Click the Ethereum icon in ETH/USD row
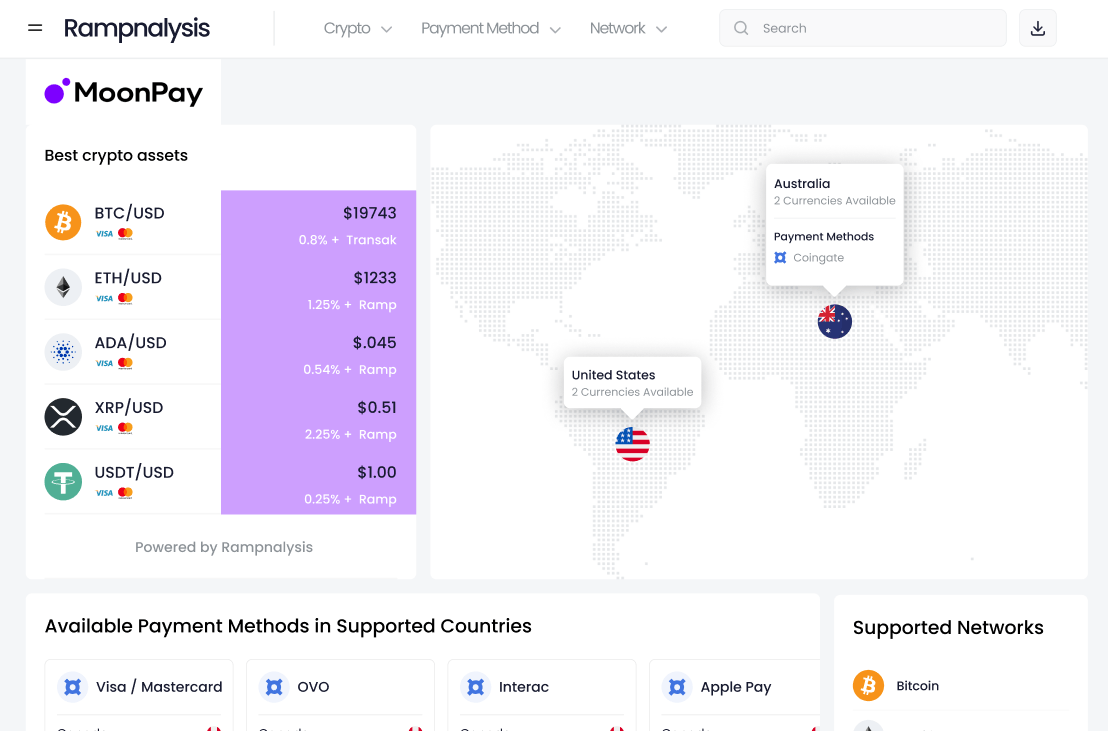The height and width of the screenshot is (731, 1108). click(x=63, y=287)
